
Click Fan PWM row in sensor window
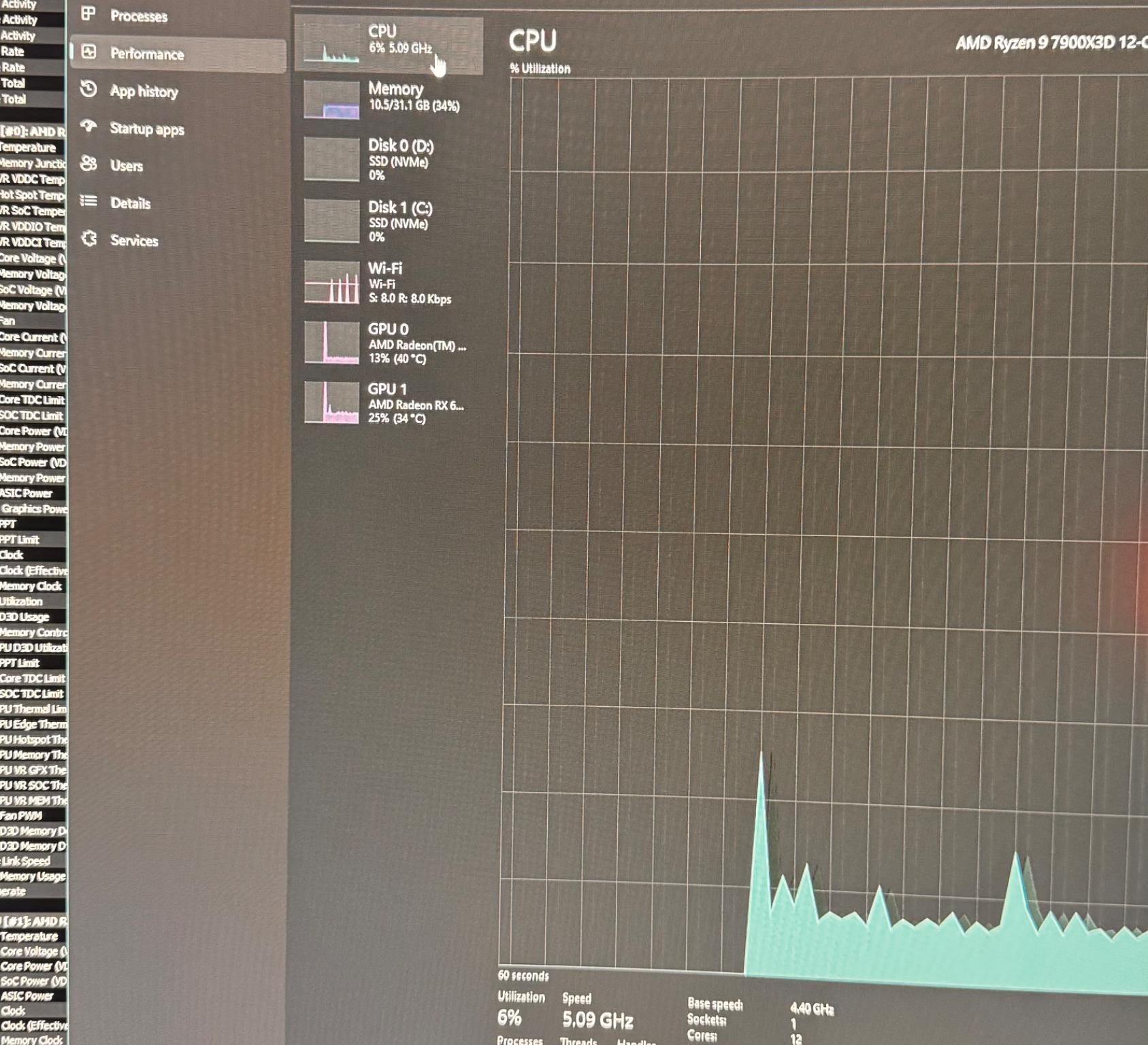pos(33,816)
